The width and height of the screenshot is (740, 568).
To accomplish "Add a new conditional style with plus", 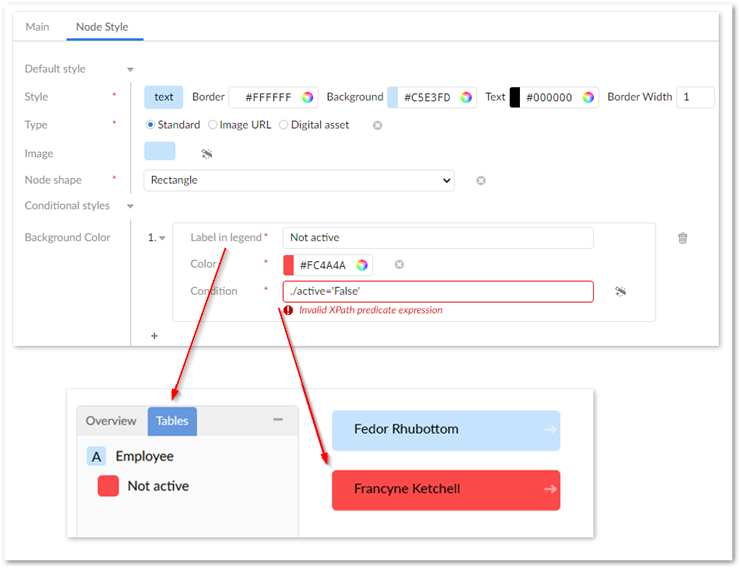I will (x=154, y=336).
